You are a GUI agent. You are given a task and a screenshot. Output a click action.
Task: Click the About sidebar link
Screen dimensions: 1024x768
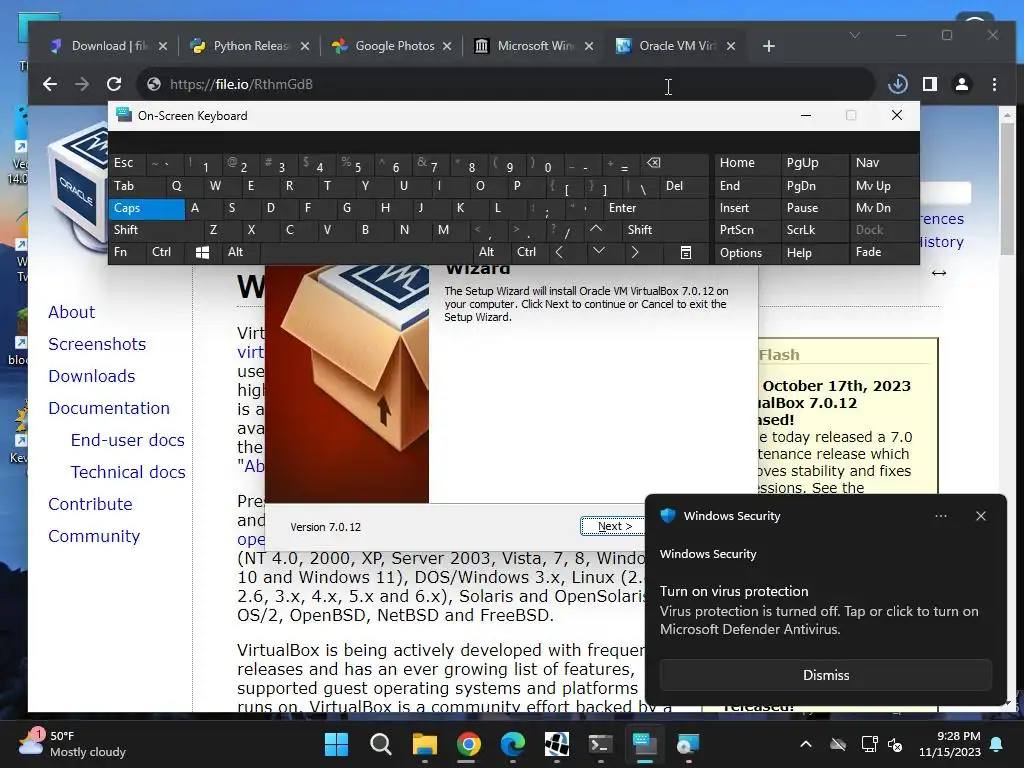pyautogui.click(x=72, y=312)
